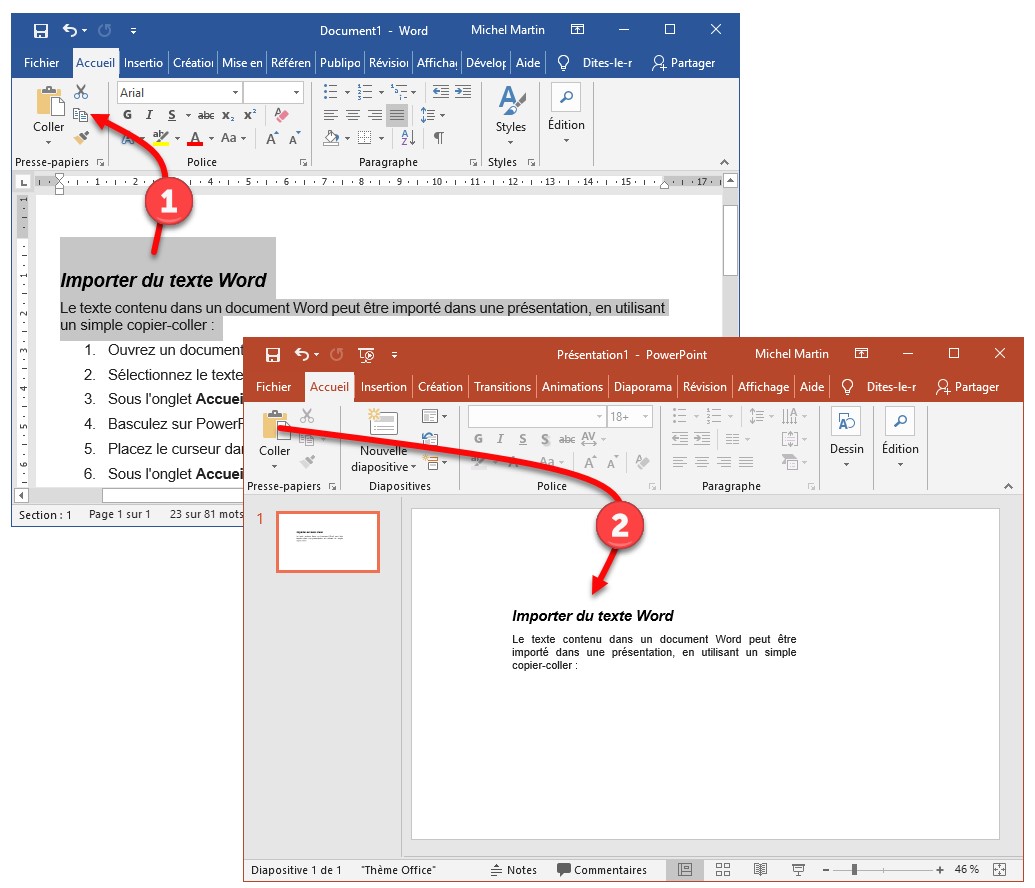Screen dimensions: 1035x888
Task: Click Word's Format Painter brush icon
Action: coord(81,138)
